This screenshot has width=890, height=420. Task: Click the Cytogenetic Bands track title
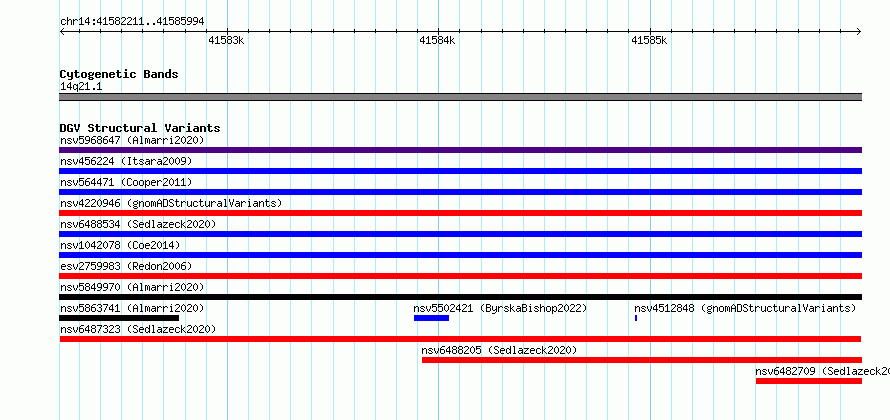pos(119,74)
